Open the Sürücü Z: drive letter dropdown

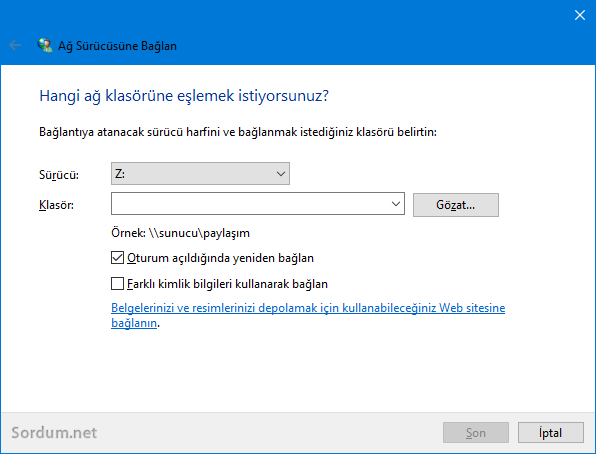click(200, 174)
